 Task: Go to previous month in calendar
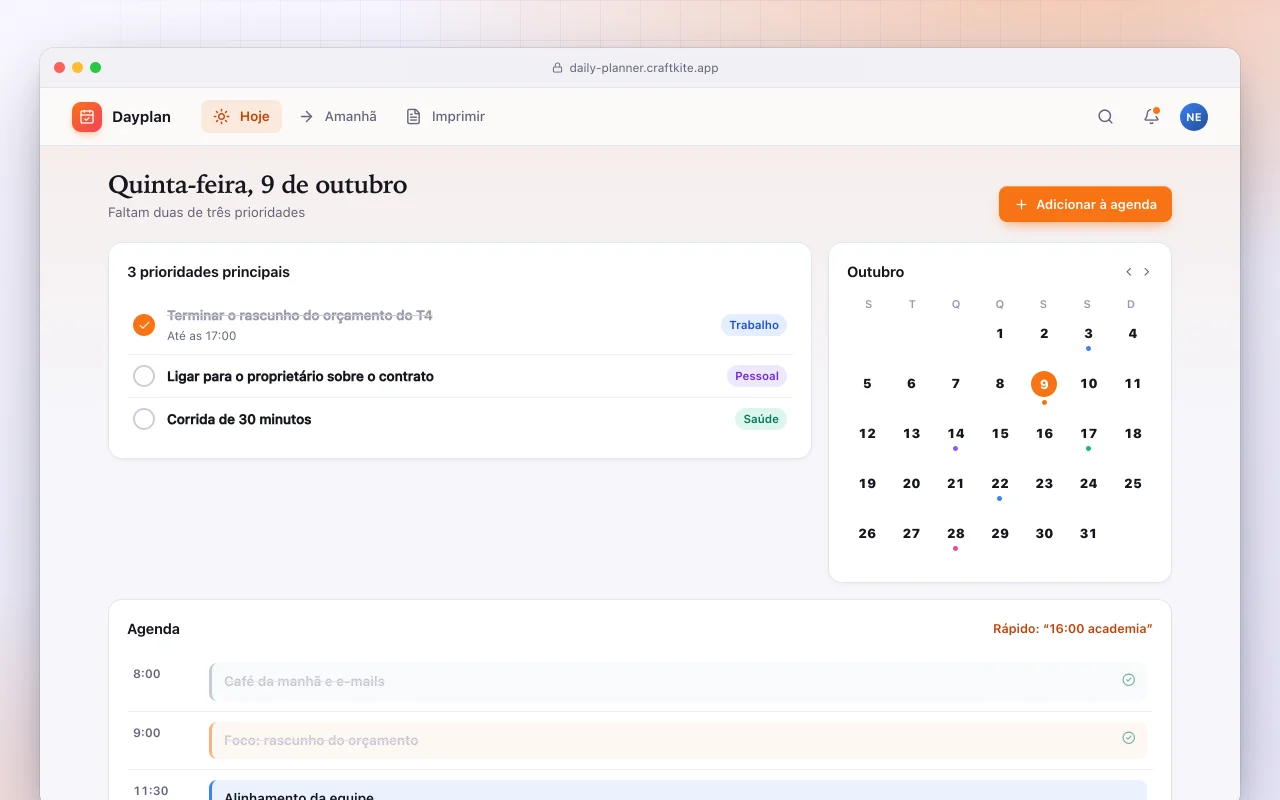click(1129, 272)
